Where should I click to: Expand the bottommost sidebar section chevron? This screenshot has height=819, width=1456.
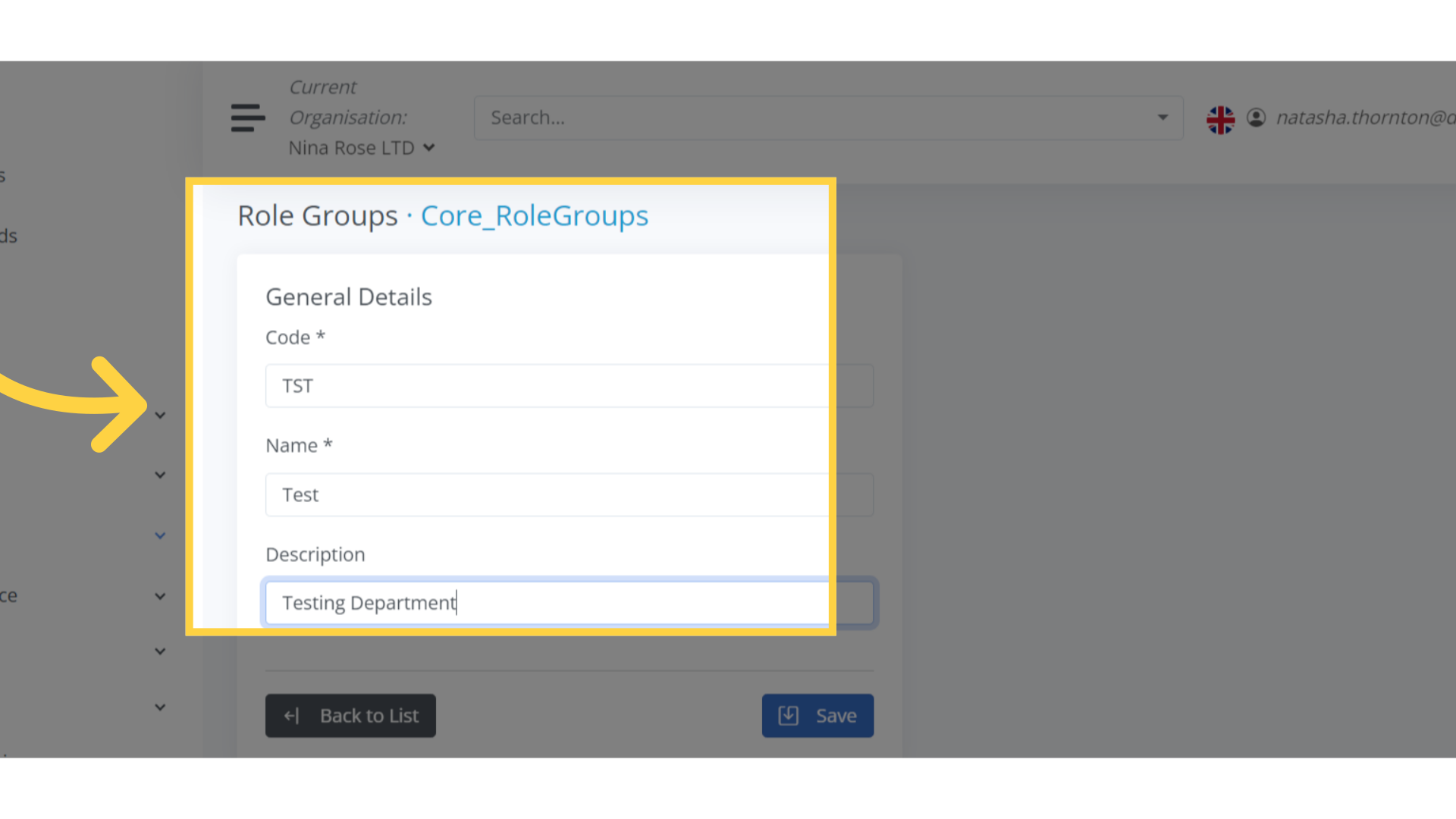(x=160, y=707)
